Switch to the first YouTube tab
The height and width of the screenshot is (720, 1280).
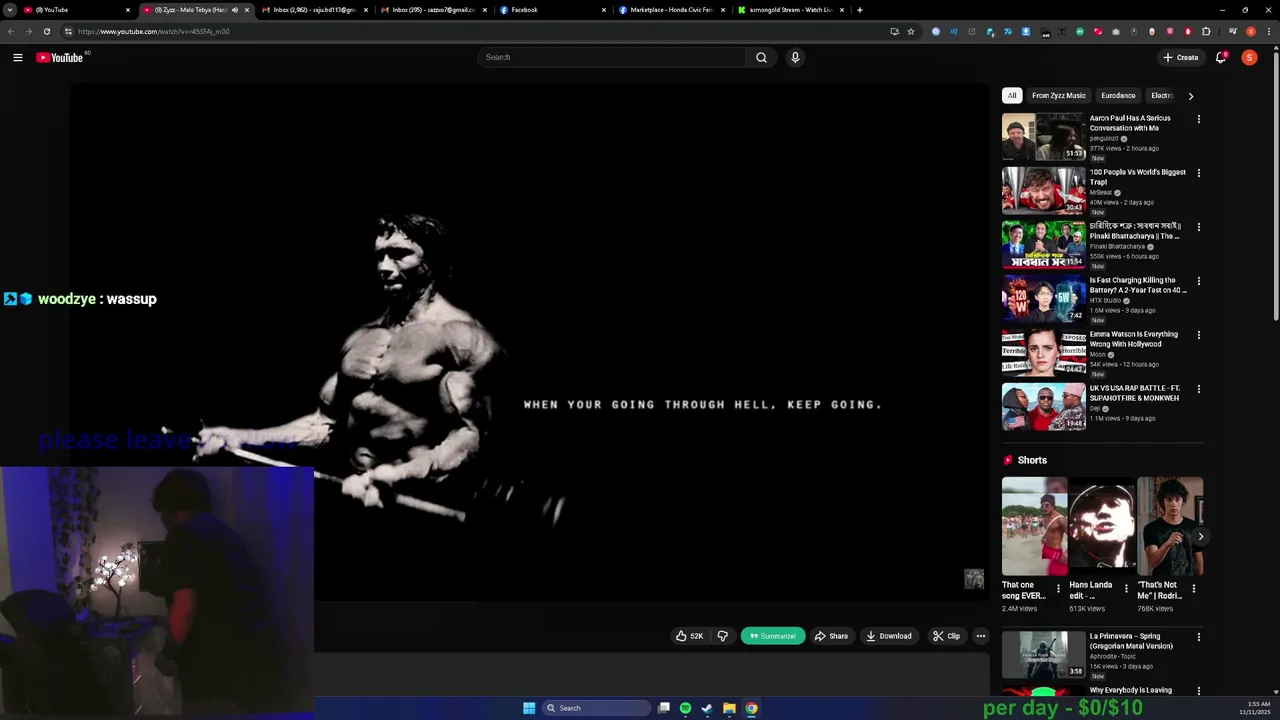pyautogui.click(x=76, y=10)
